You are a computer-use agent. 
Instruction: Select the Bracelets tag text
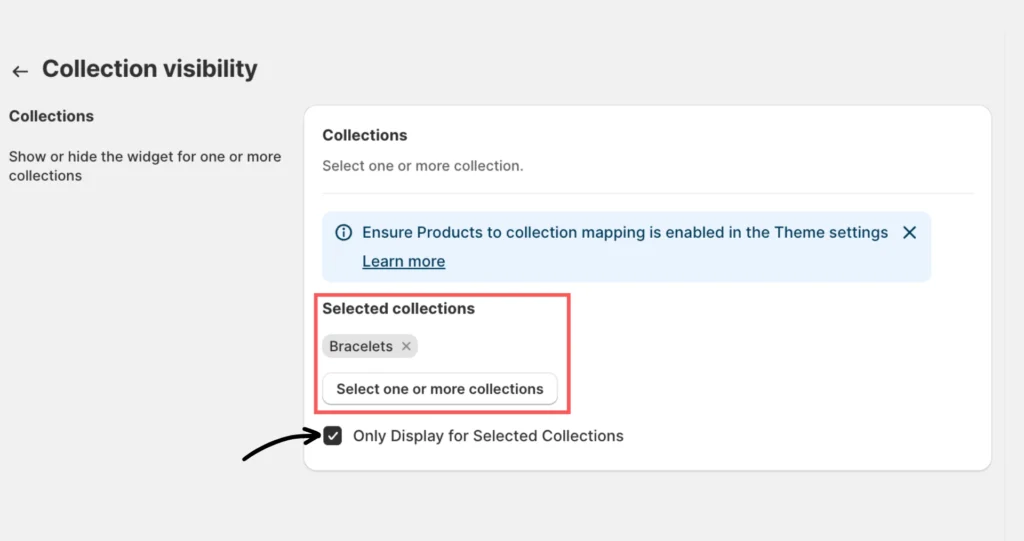tap(361, 346)
